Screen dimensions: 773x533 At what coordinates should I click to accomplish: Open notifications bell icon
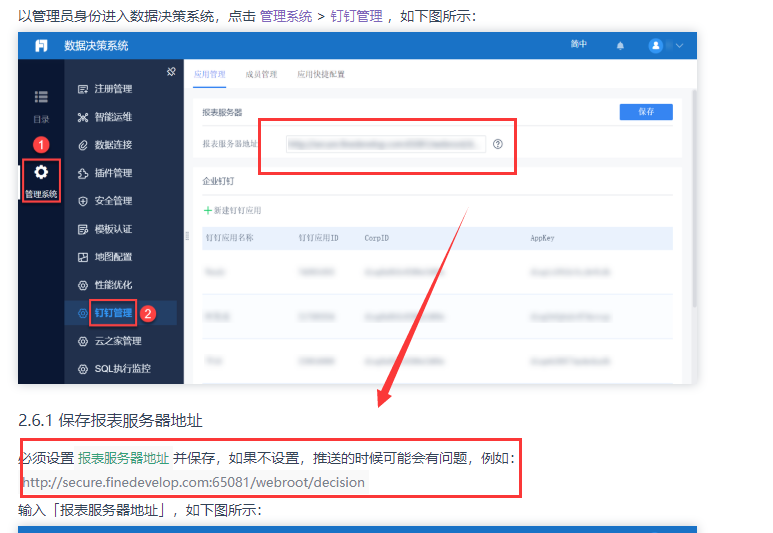click(620, 46)
